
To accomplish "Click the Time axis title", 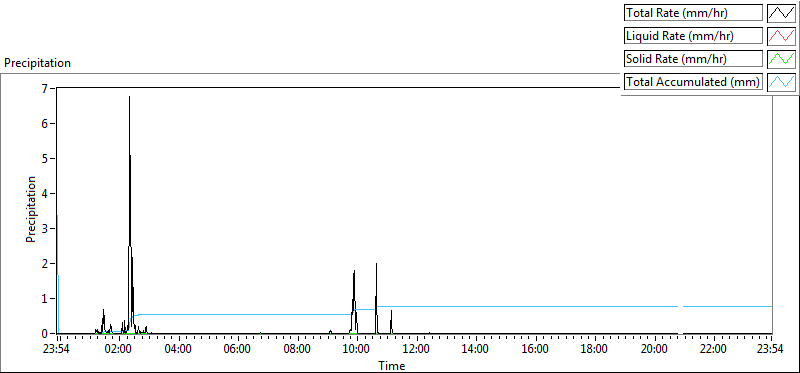I will (x=392, y=365).
